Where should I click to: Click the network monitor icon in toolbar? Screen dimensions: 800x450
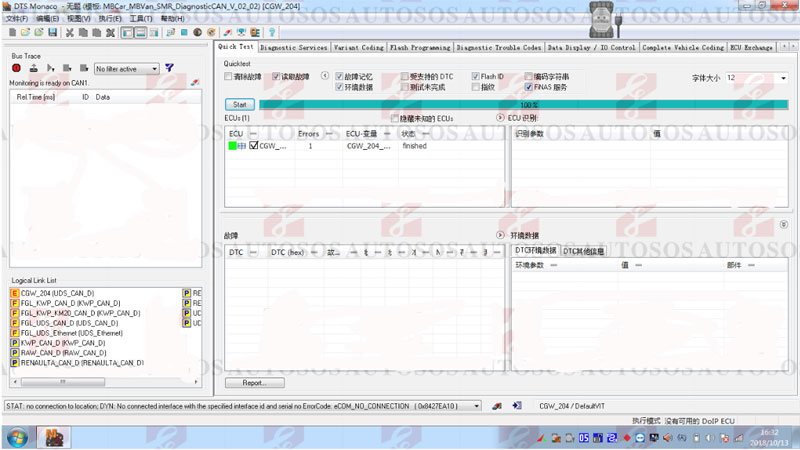click(241, 33)
